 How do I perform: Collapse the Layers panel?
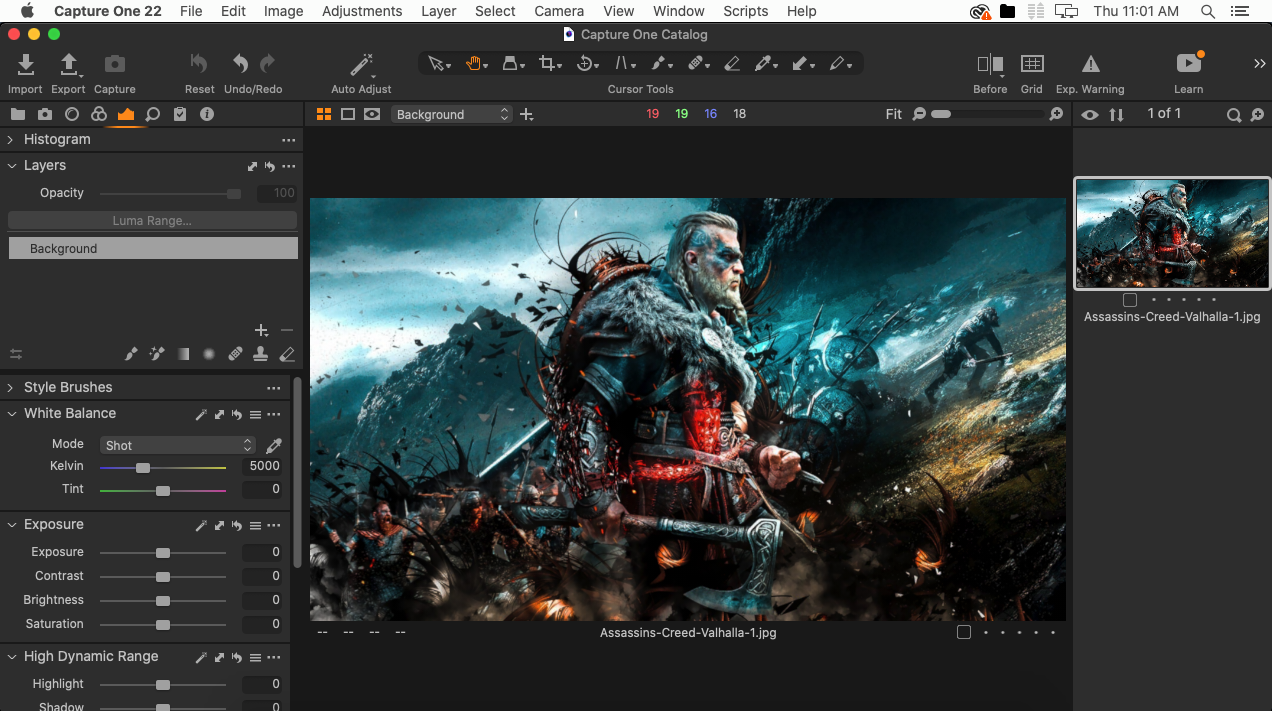(11, 165)
